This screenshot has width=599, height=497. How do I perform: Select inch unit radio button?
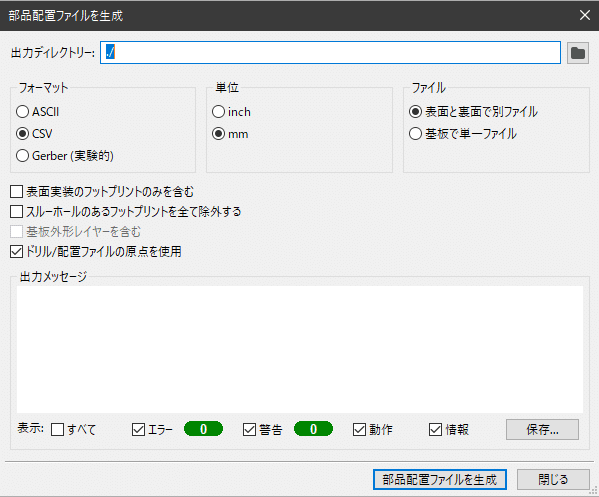[219, 112]
